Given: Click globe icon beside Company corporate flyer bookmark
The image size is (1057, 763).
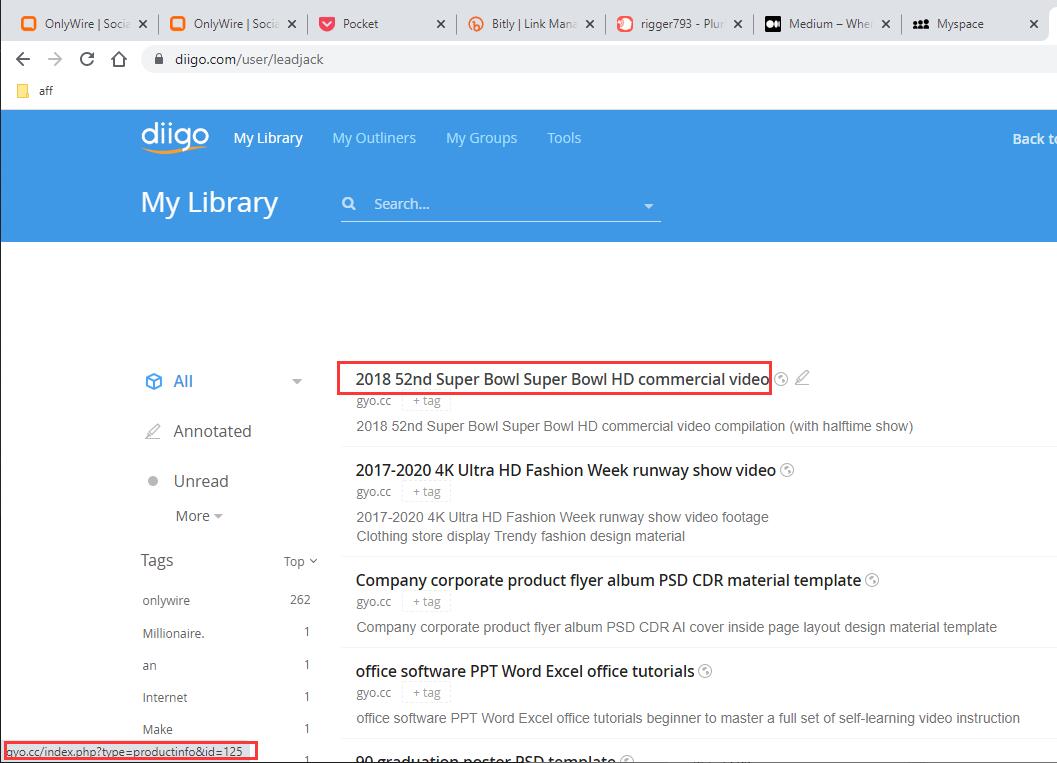Looking at the screenshot, I should point(872,580).
